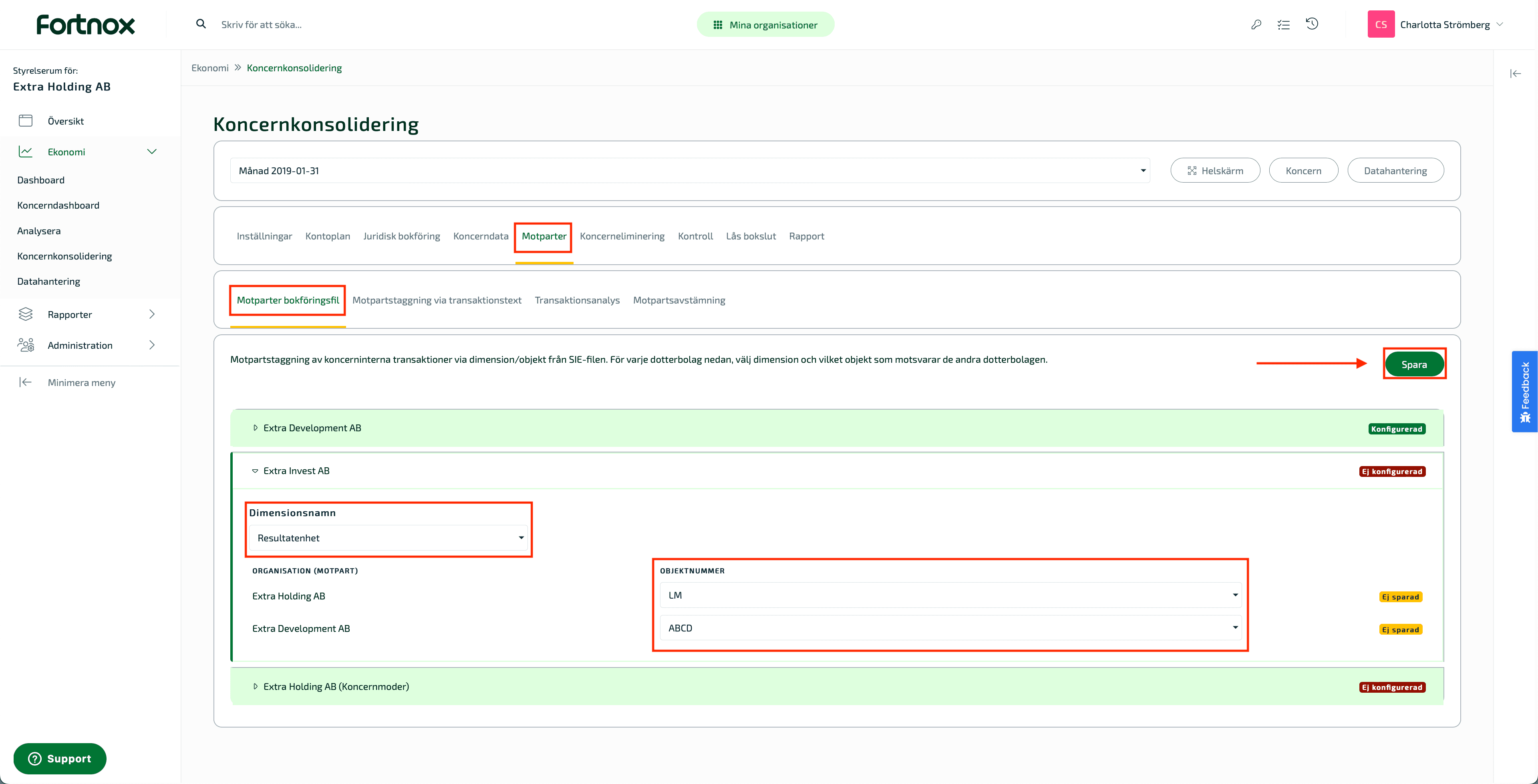Collapse the Ekonomi menu chevron
Screen dimensions: 1538x784
coord(152,152)
